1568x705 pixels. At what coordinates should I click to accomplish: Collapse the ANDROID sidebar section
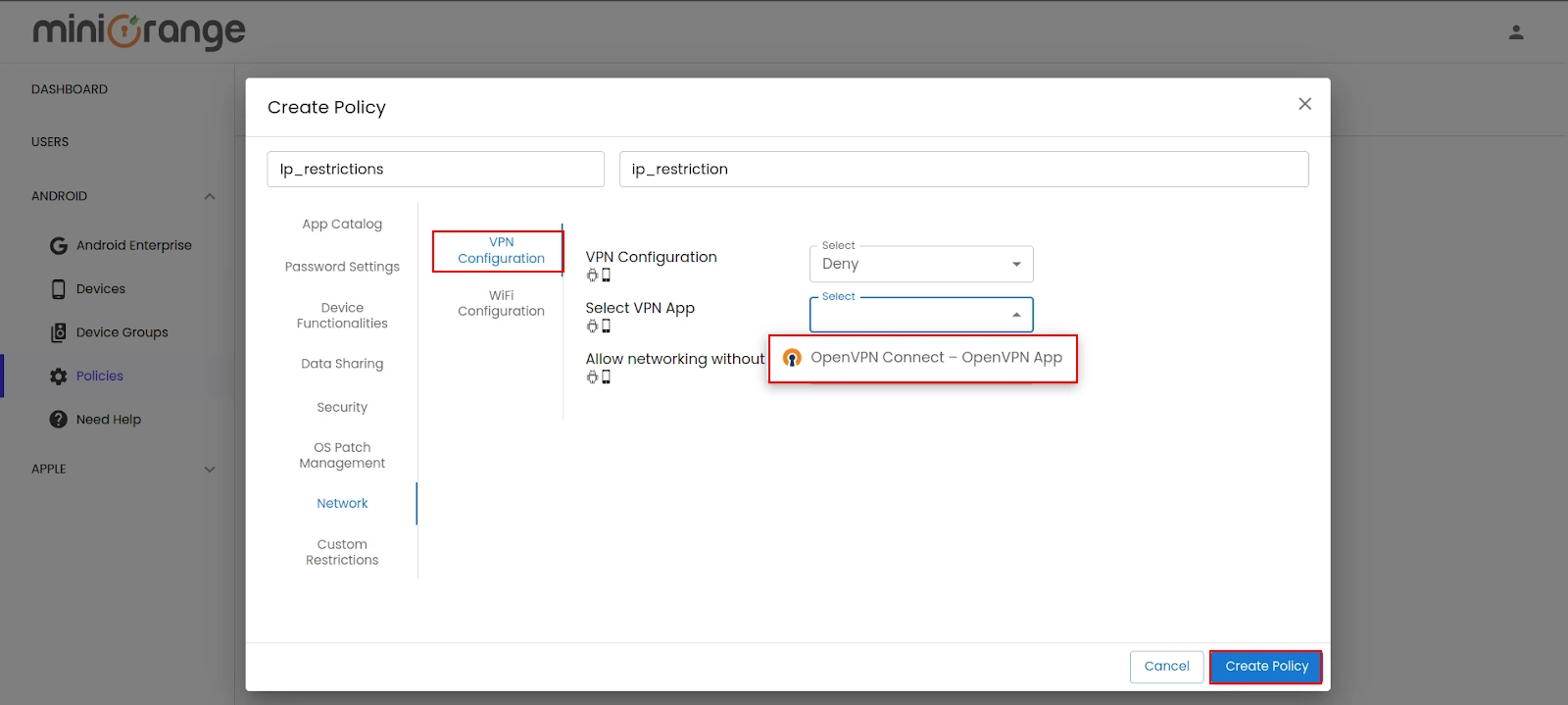210,196
